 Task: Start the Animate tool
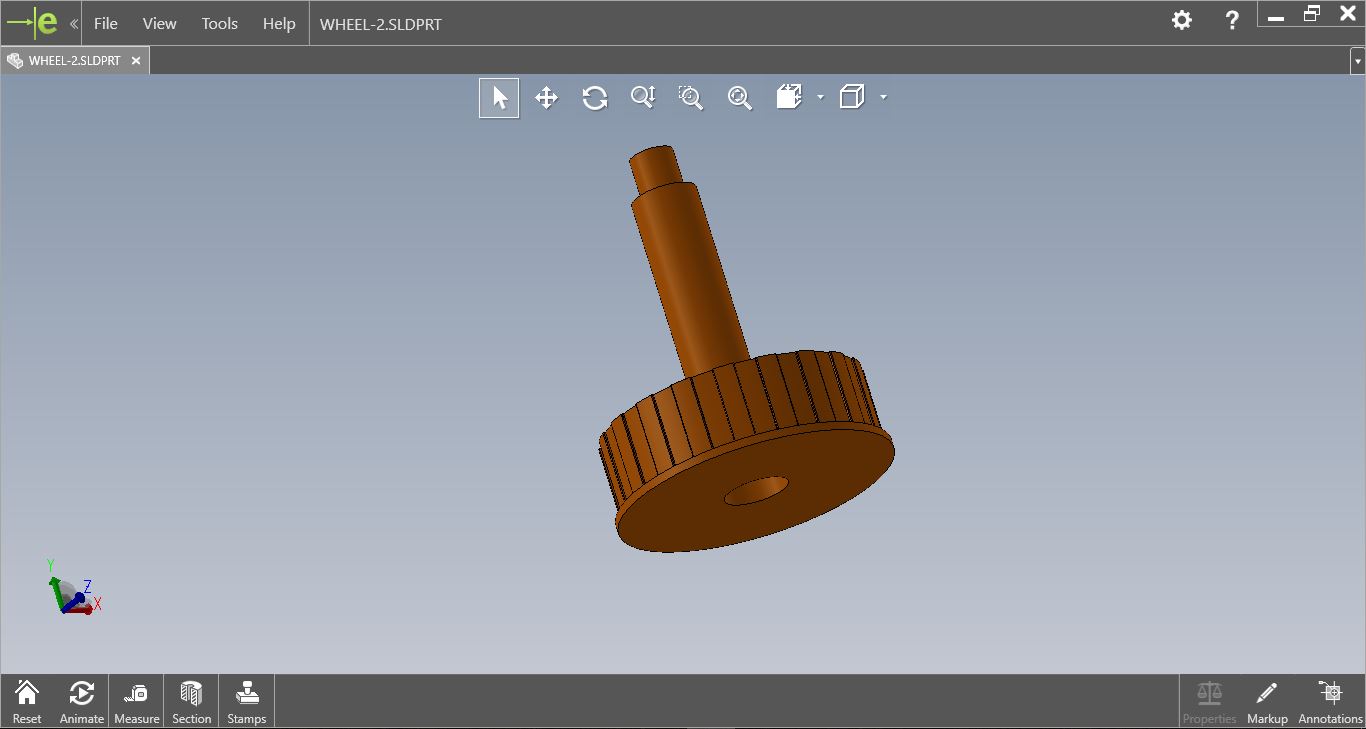[81, 701]
